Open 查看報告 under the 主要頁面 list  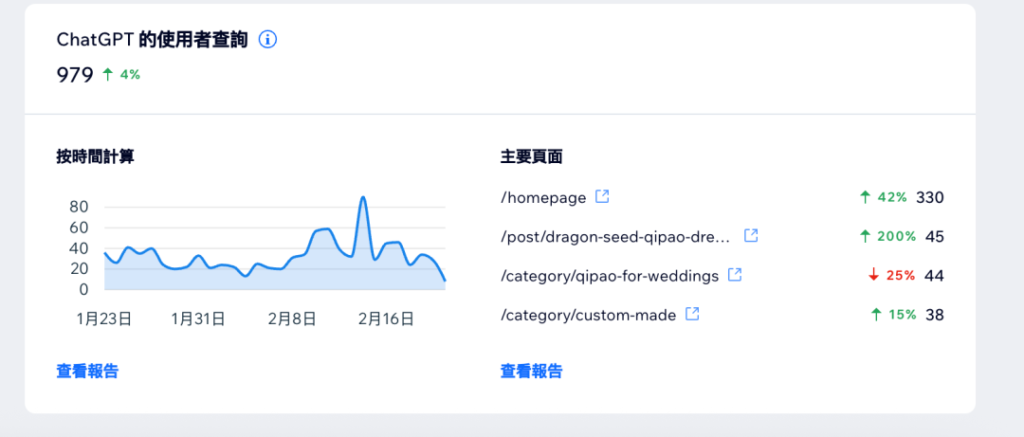[x=531, y=371]
